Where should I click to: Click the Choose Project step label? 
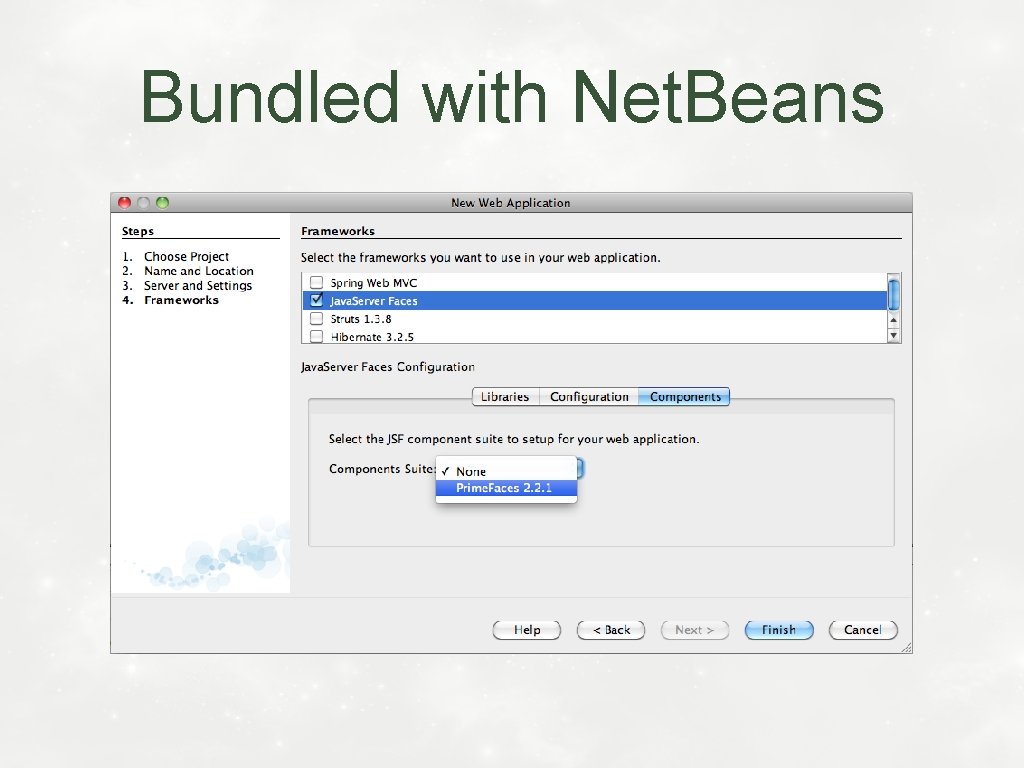tap(186, 257)
